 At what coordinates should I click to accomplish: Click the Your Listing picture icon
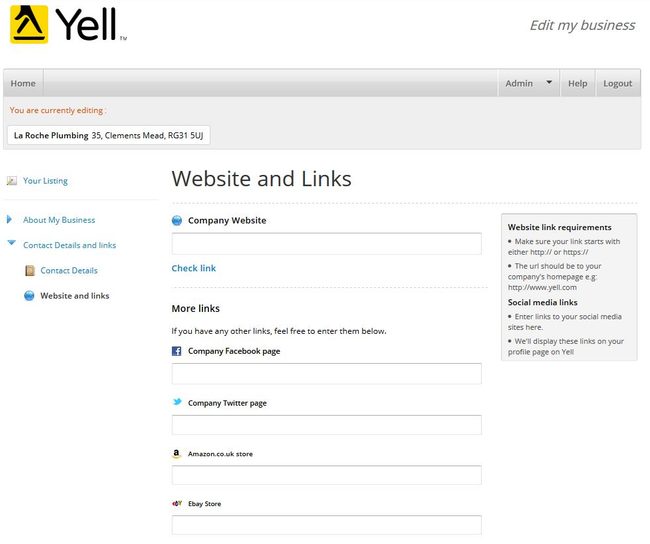[12, 181]
